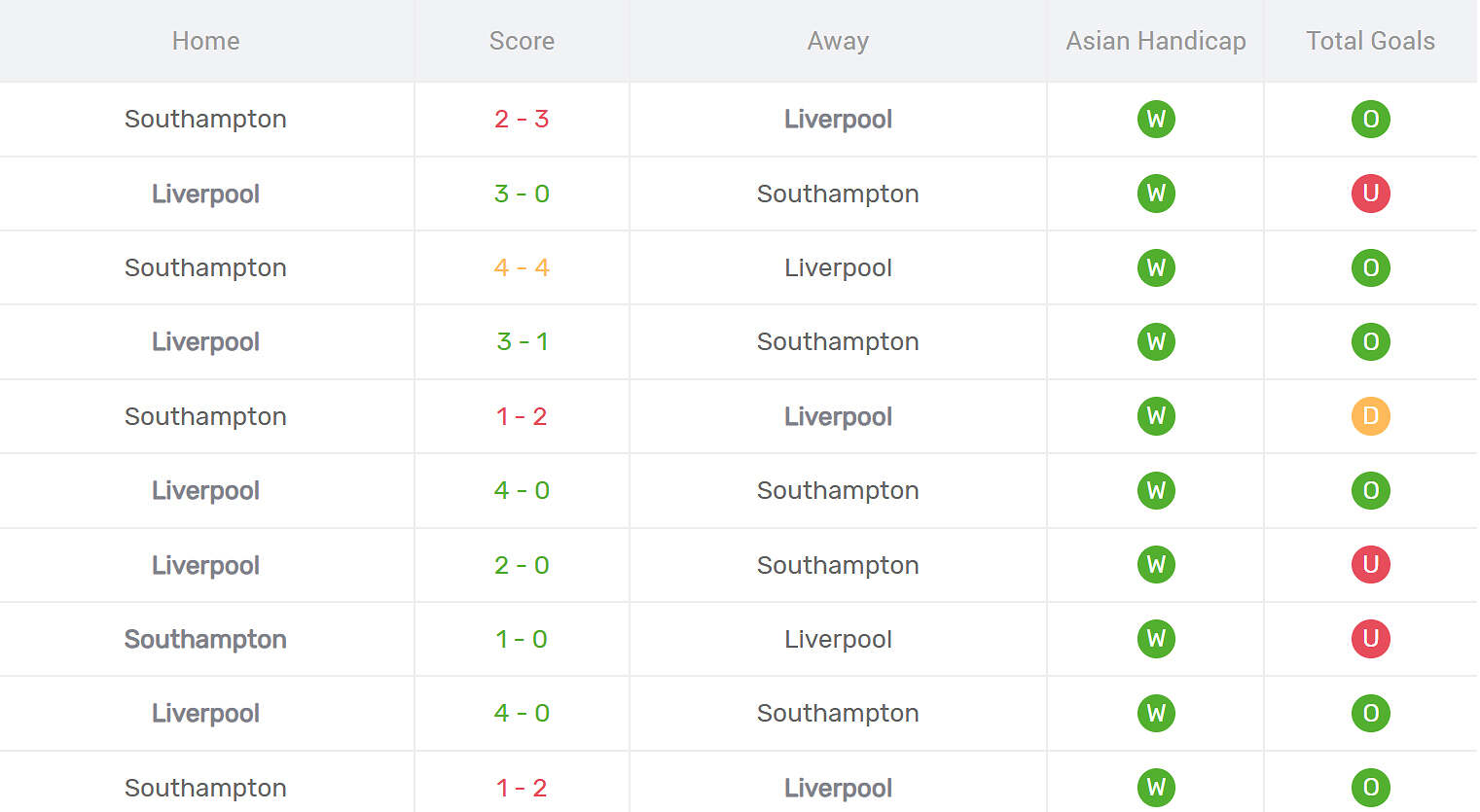Screen dimensions: 1480x812
Task: Click the W badge for Liverpool 3-1 Southampton
Action: pos(1155,341)
